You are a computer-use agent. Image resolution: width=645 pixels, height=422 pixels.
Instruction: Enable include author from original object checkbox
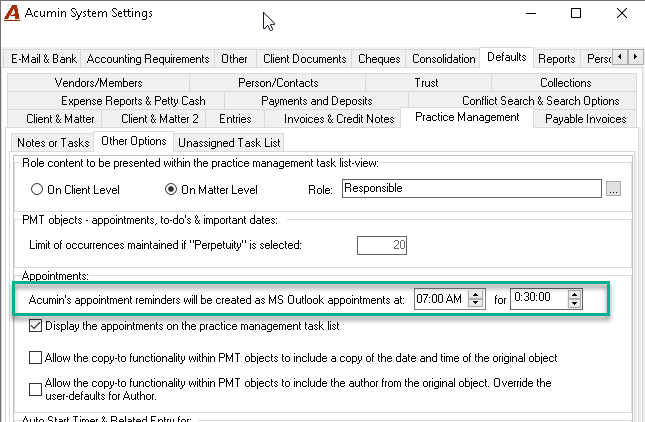[x=35, y=389]
